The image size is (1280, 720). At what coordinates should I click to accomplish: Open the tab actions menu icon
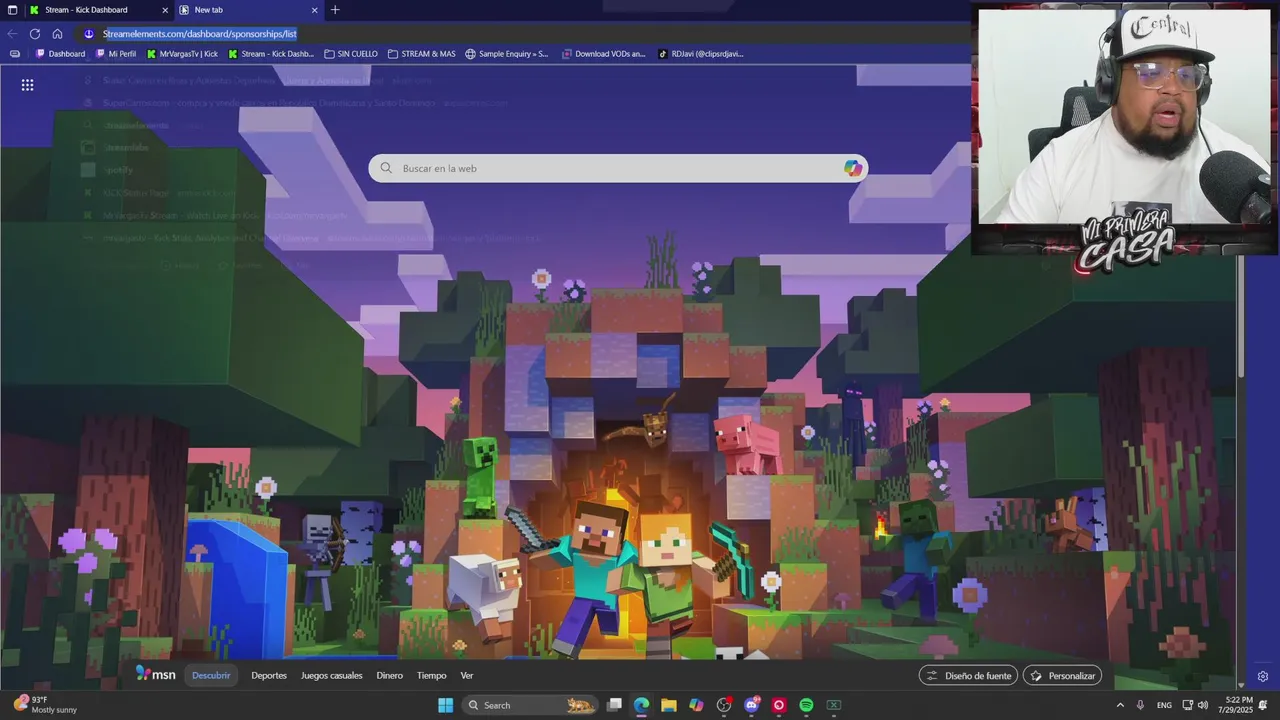pyautogui.click(x=12, y=10)
